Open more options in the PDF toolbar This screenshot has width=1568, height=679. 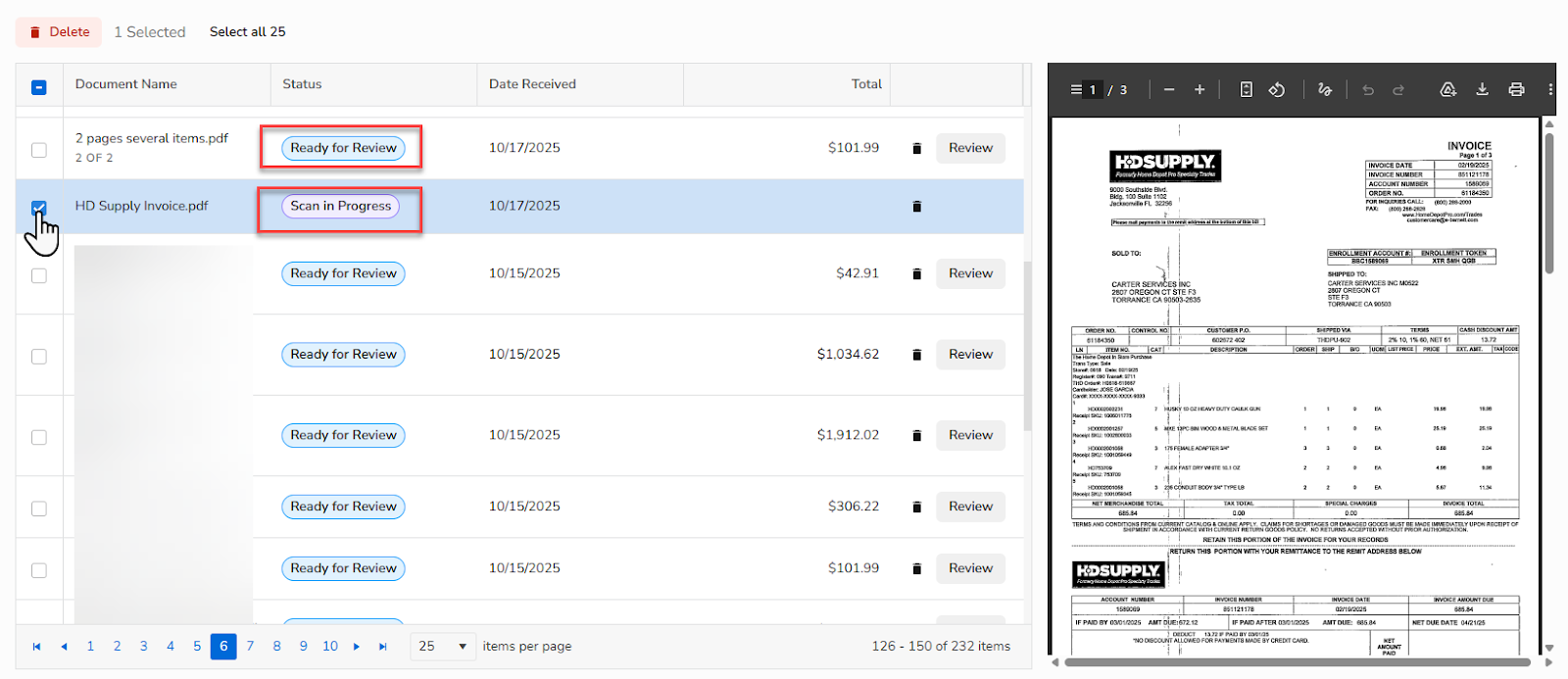coord(1550,89)
